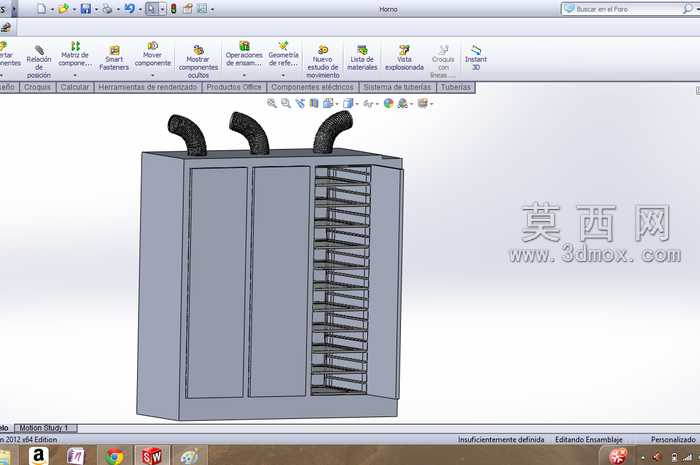Switch to the Calcular tab
700x465 pixels.
pos(75,87)
